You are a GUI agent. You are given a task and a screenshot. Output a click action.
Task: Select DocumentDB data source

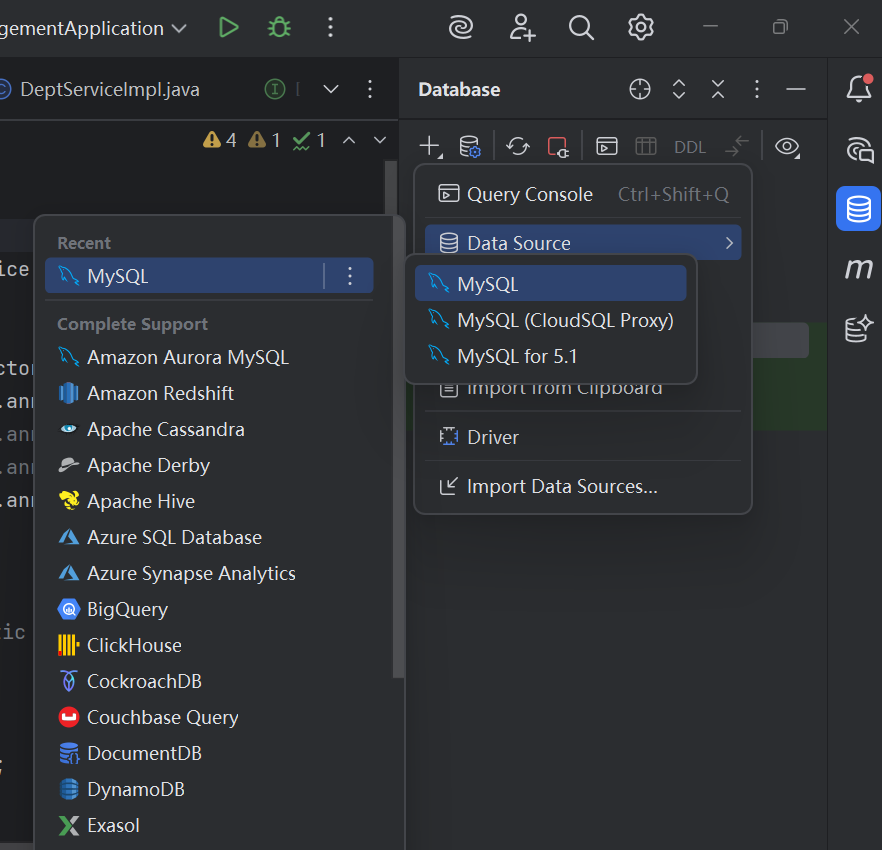pos(209,753)
